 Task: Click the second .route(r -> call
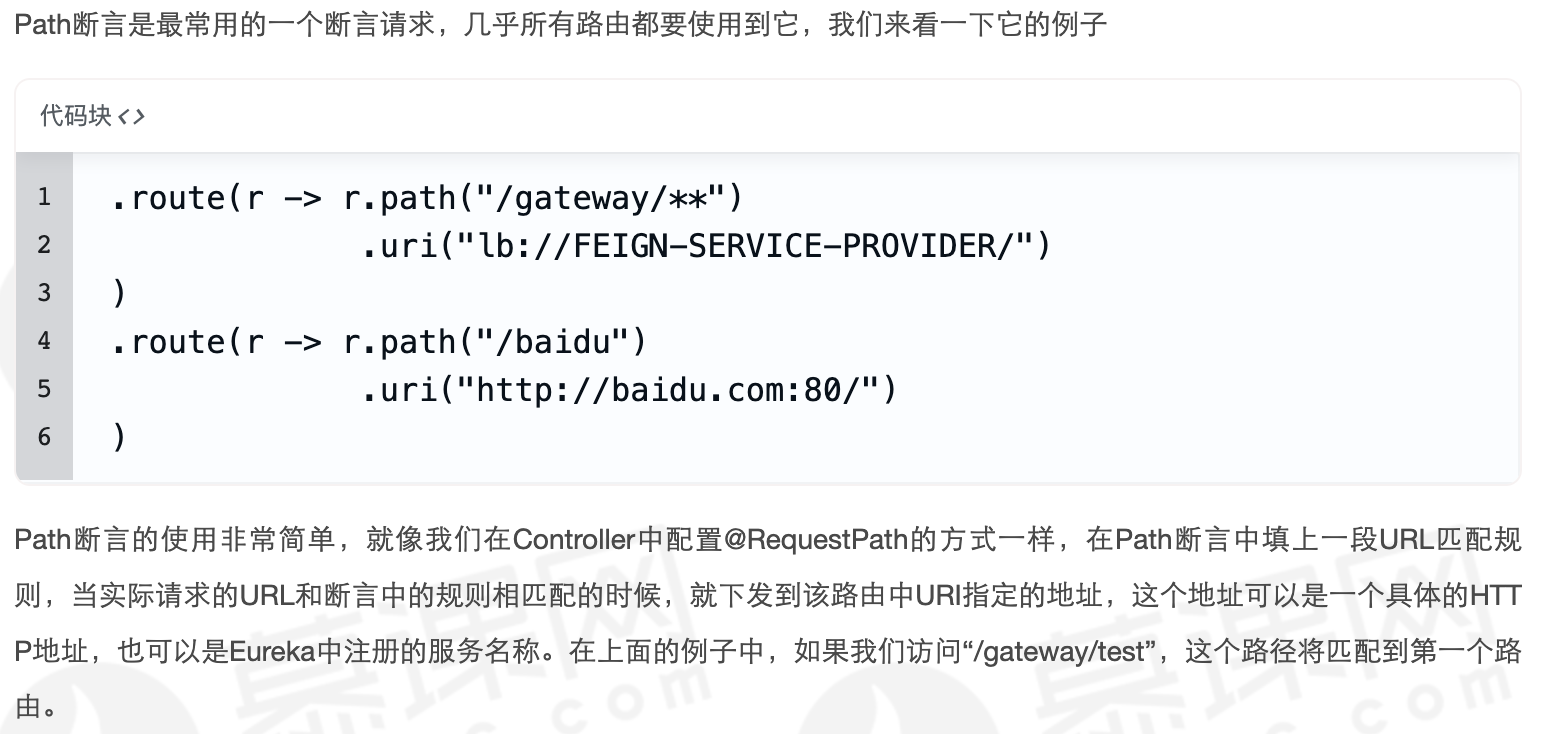[216, 342]
